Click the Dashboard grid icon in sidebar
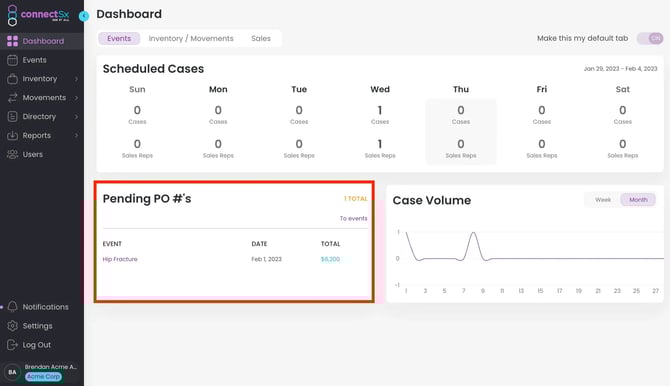 tap(12, 41)
